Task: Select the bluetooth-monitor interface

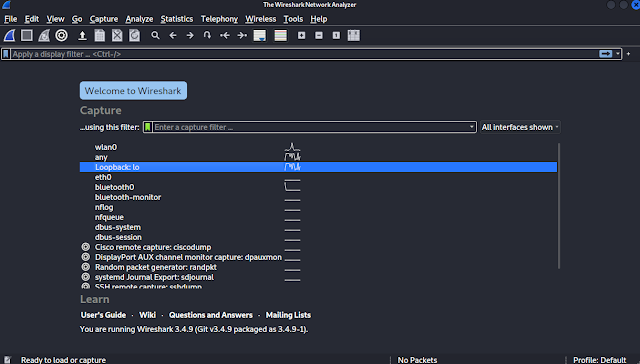Action: tap(318, 197)
